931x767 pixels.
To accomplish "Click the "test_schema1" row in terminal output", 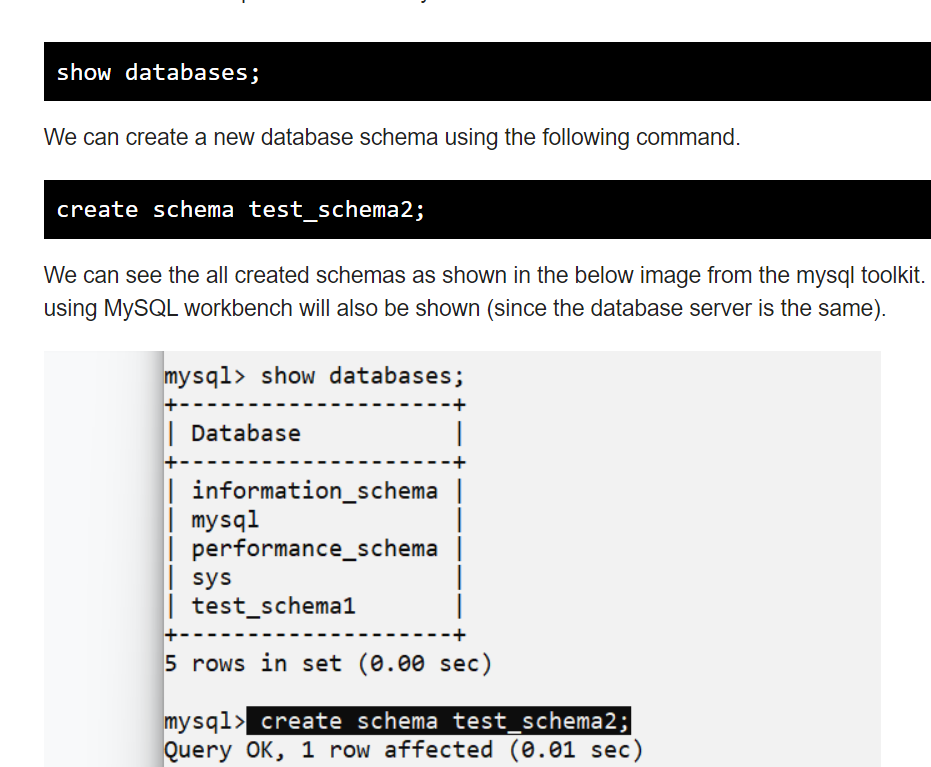I will point(273,606).
